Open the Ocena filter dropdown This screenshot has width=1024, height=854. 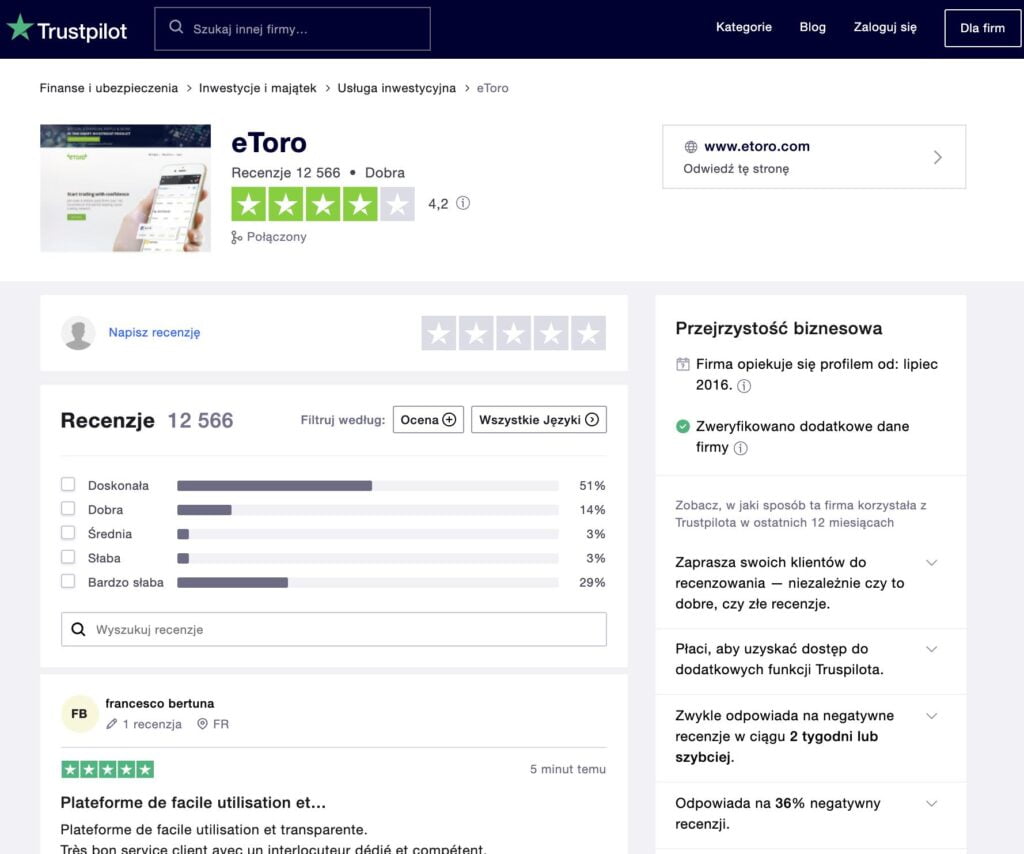(428, 420)
